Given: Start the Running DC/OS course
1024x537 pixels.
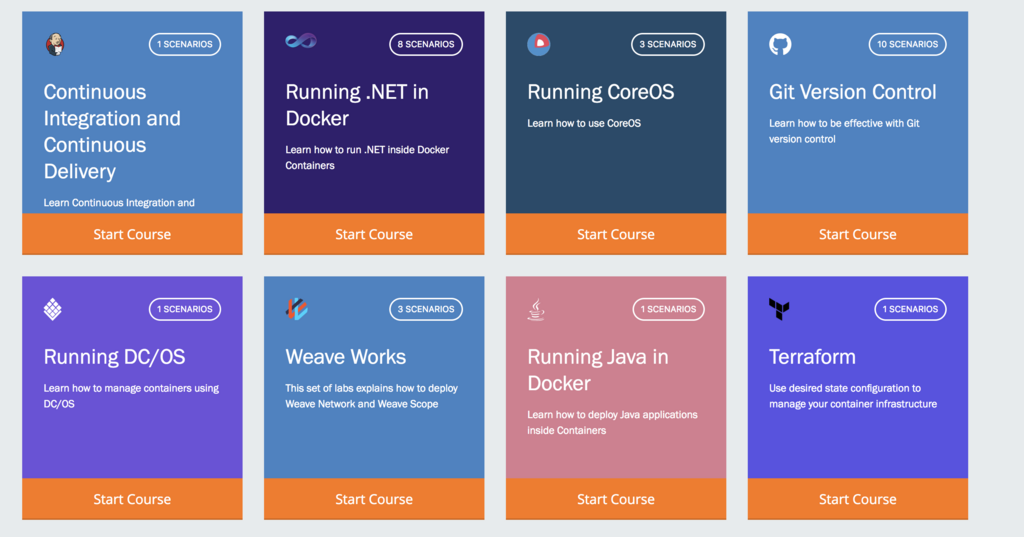Looking at the screenshot, I should [132, 499].
